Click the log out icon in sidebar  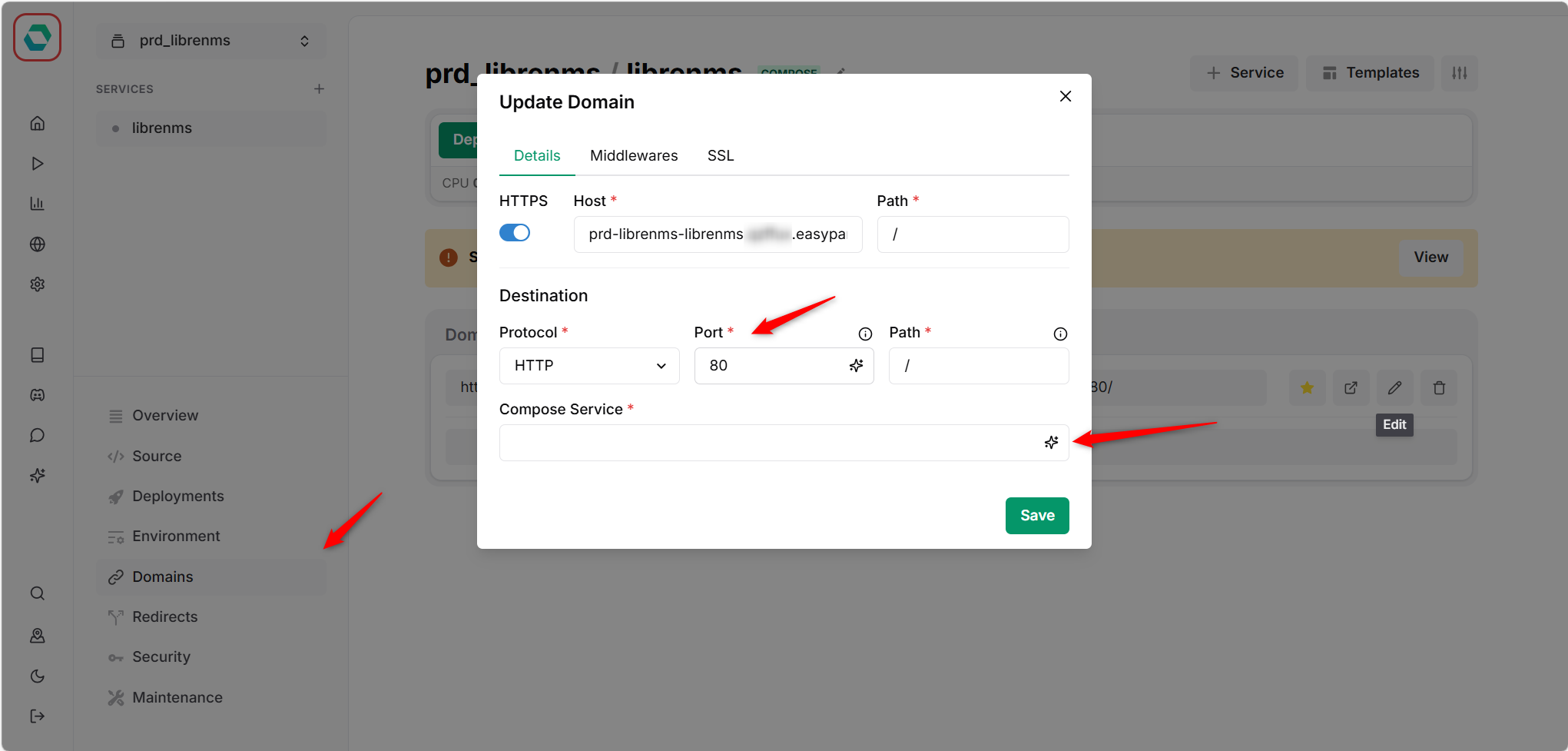click(37, 716)
